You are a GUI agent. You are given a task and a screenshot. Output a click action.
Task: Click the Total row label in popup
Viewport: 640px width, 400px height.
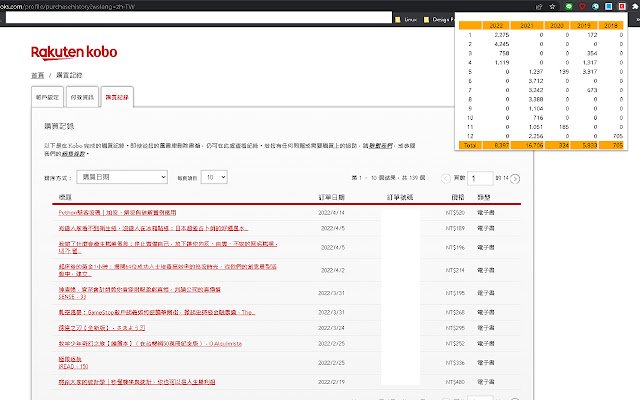click(x=470, y=145)
